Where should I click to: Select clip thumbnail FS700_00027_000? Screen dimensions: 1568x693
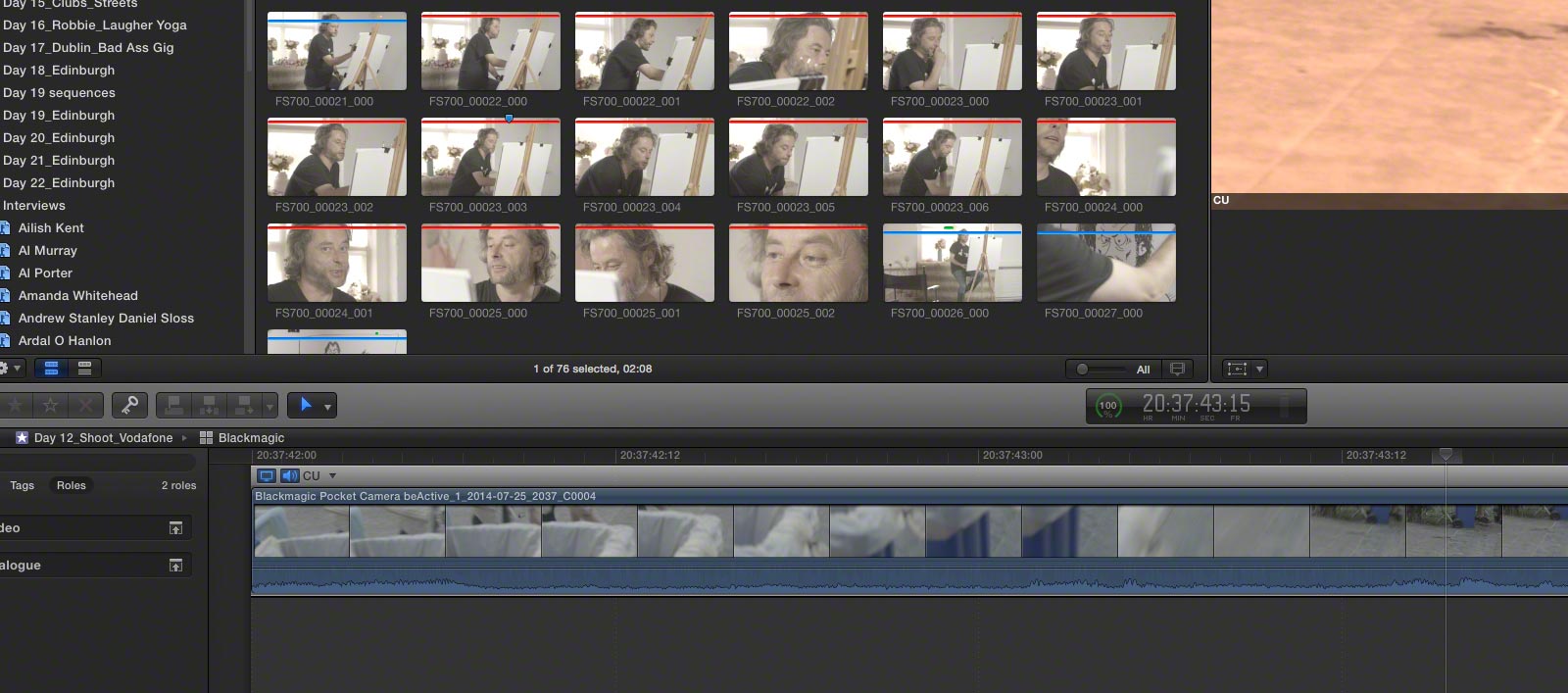[x=1106, y=264]
